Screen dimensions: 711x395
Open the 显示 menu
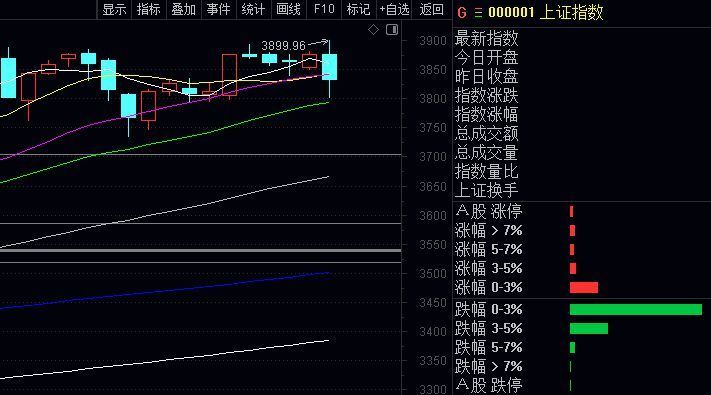[x=114, y=9]
